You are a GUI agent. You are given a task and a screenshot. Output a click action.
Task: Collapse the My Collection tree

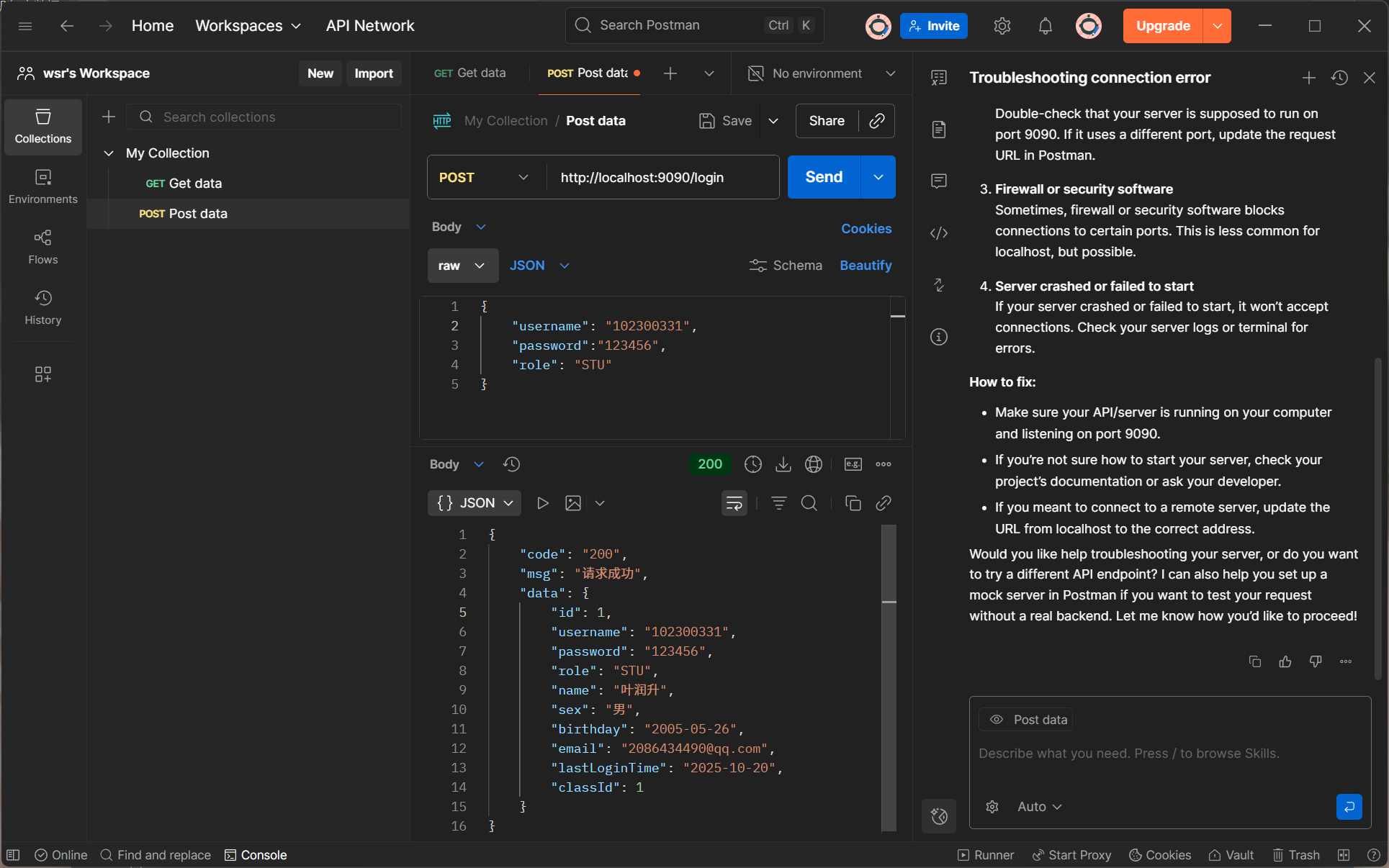pos(109,153)
